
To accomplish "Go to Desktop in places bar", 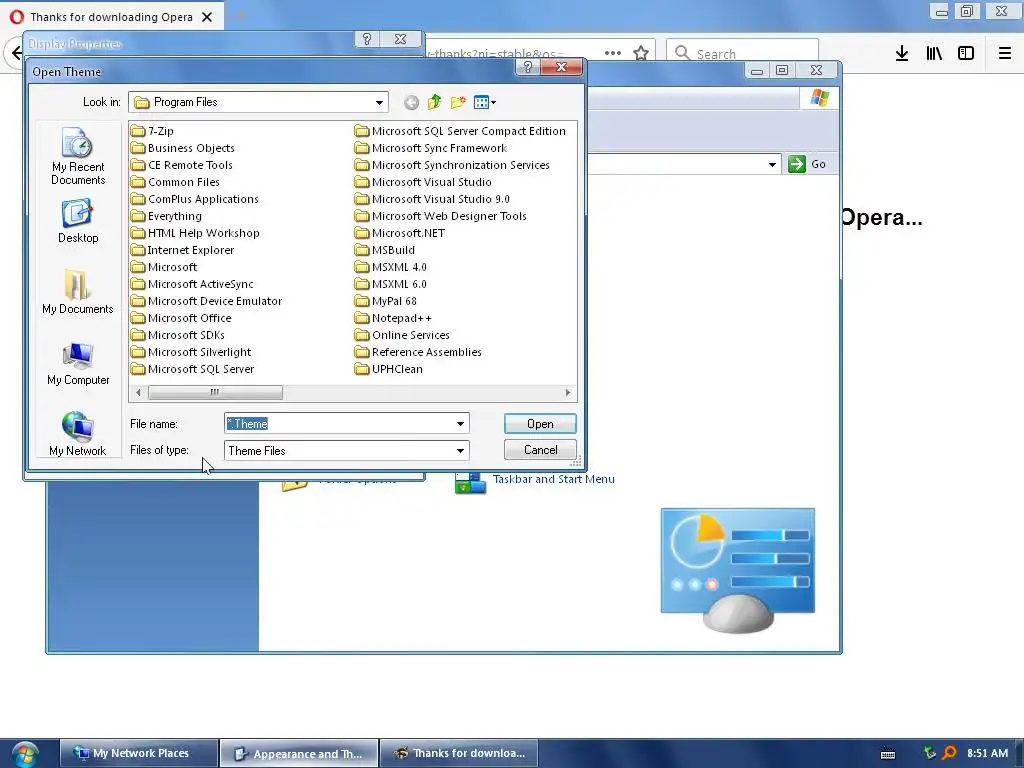I will click(x=78, y=222).
